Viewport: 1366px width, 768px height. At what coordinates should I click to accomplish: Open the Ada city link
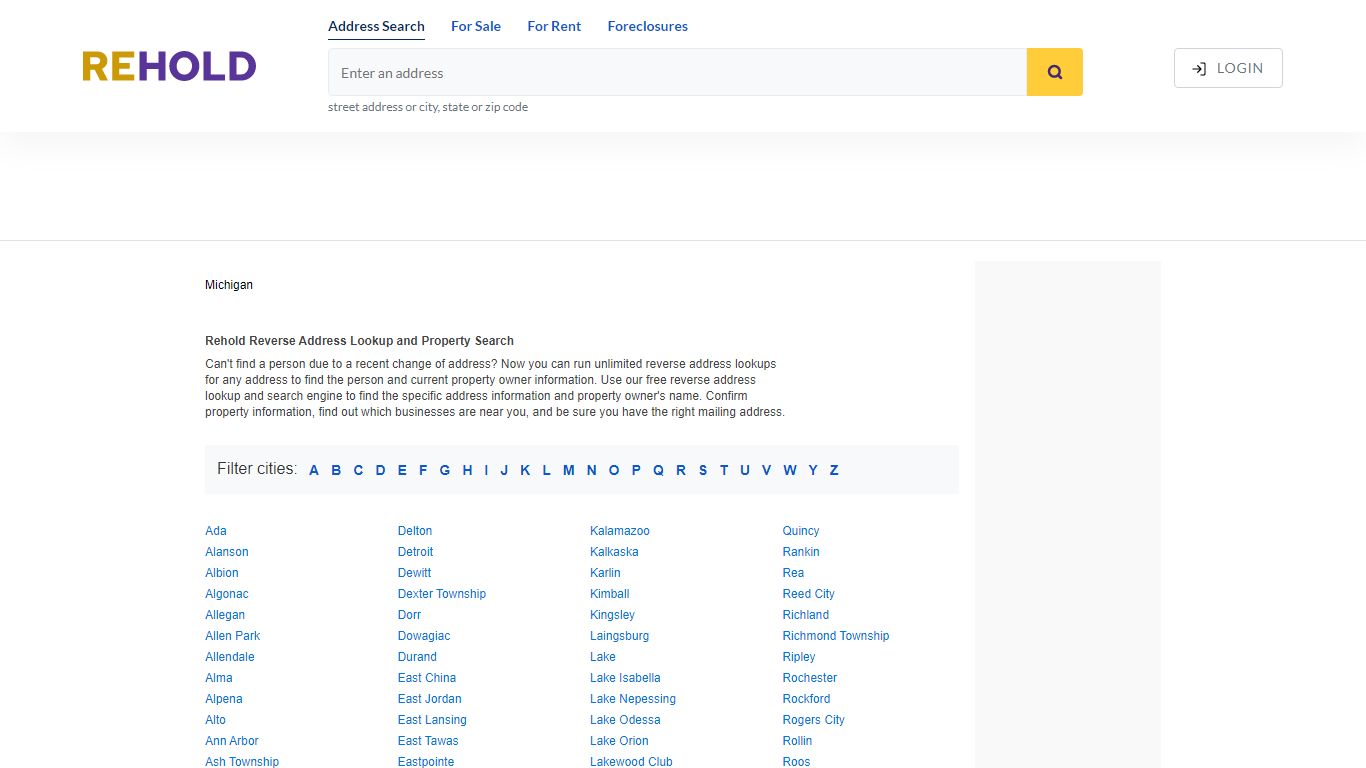pyautogui.click(x=216, y=531)
